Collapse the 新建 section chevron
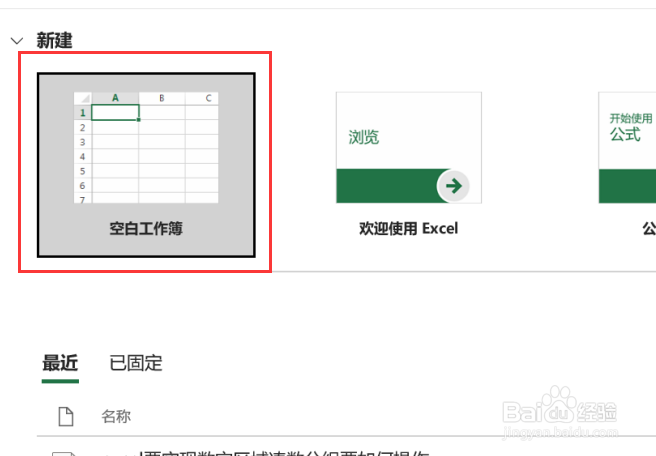 point(17,41)
